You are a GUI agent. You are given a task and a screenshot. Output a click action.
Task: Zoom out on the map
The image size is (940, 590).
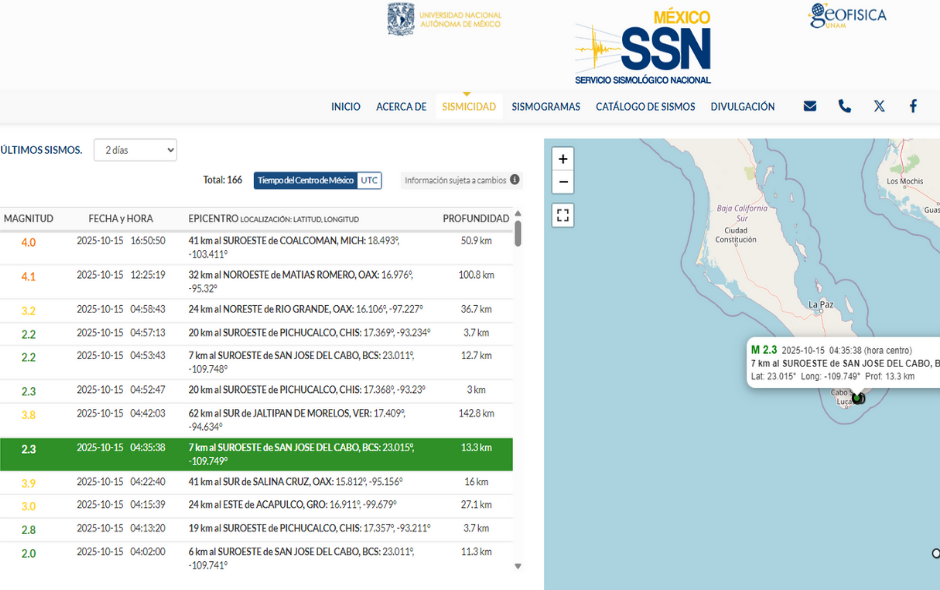point(563,182)
